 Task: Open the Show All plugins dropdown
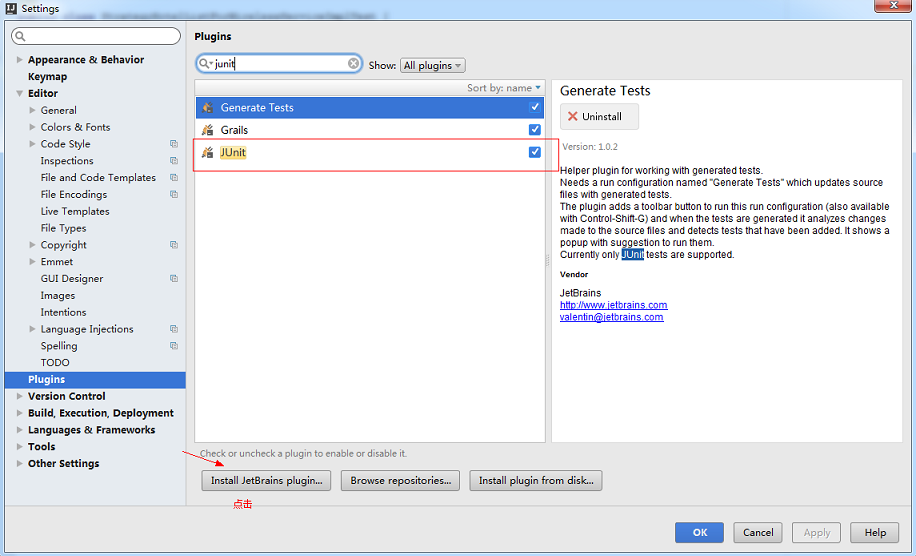pos(433,65)
